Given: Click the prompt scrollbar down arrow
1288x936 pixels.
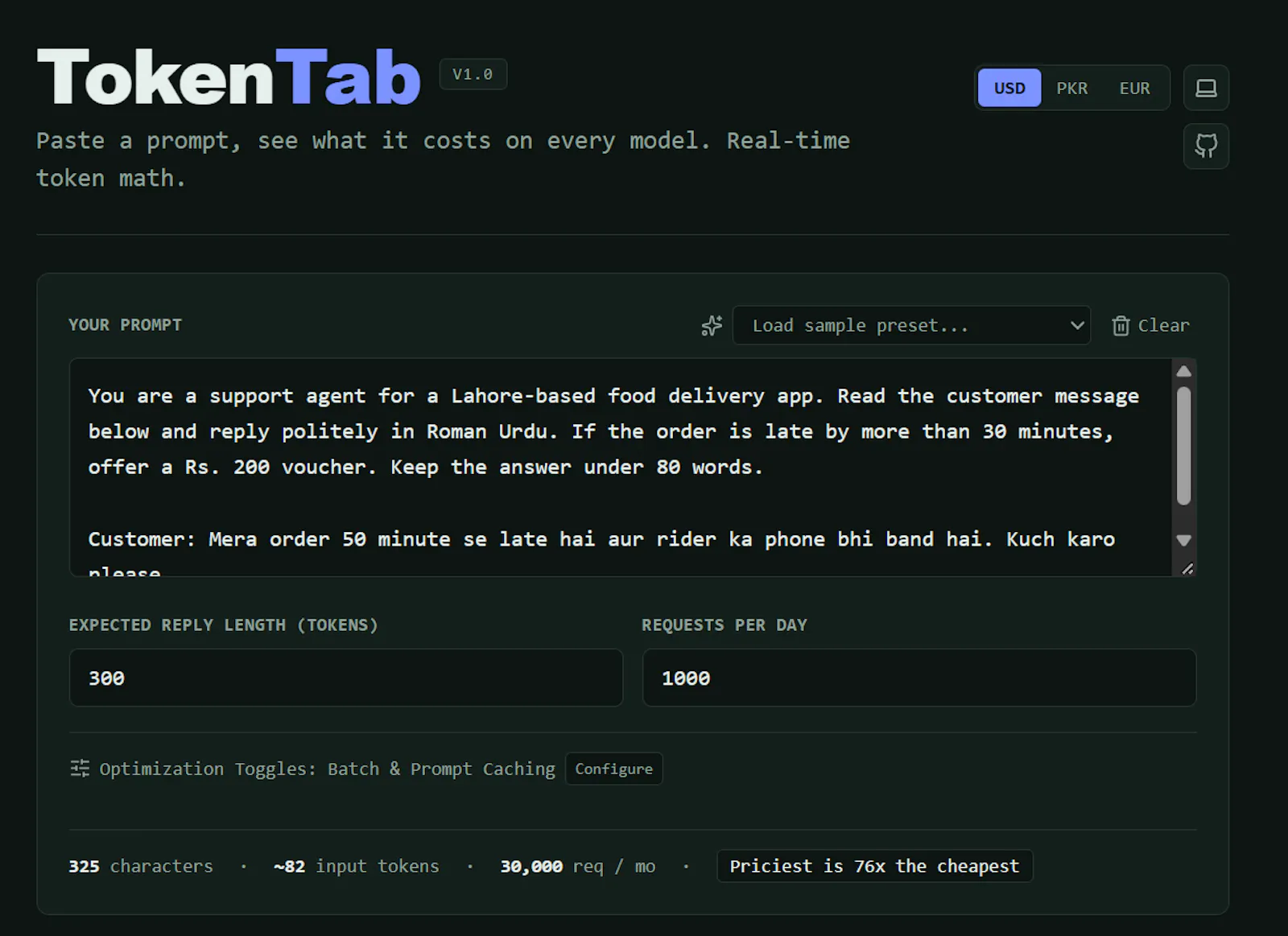Looking at the screenshot, I should [1183, 540].
